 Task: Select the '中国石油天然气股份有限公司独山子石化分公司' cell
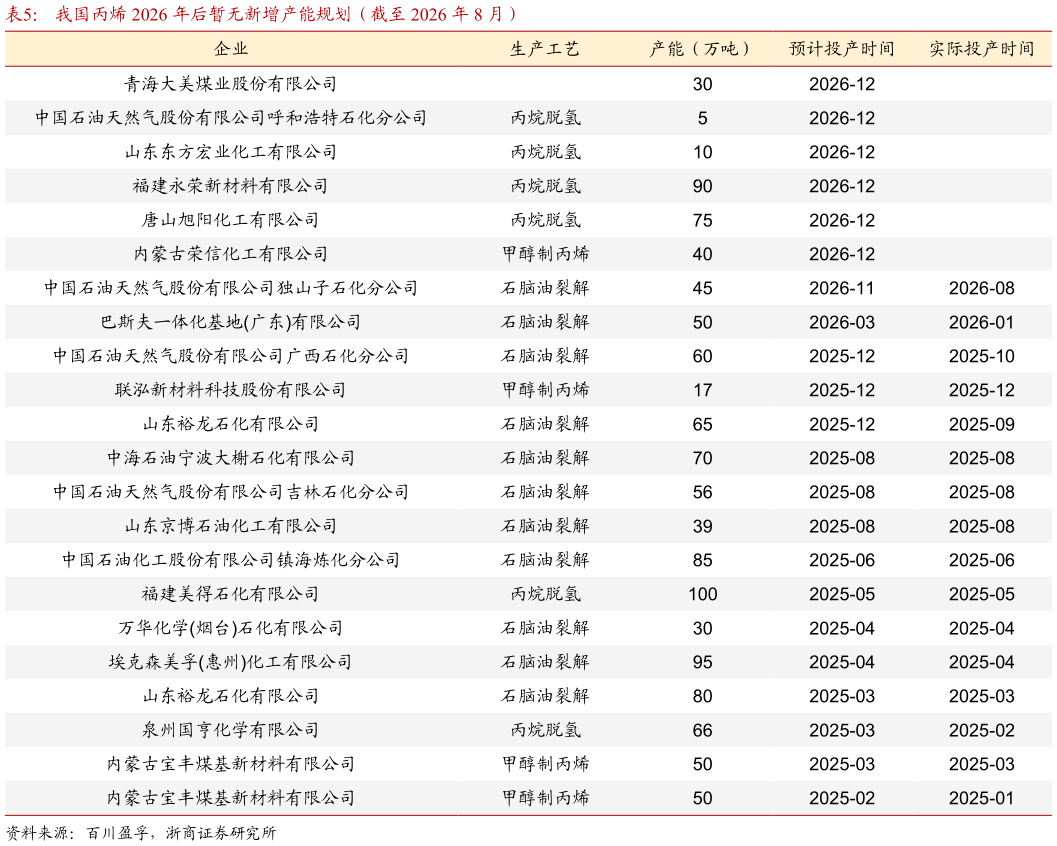click(231, 288)
